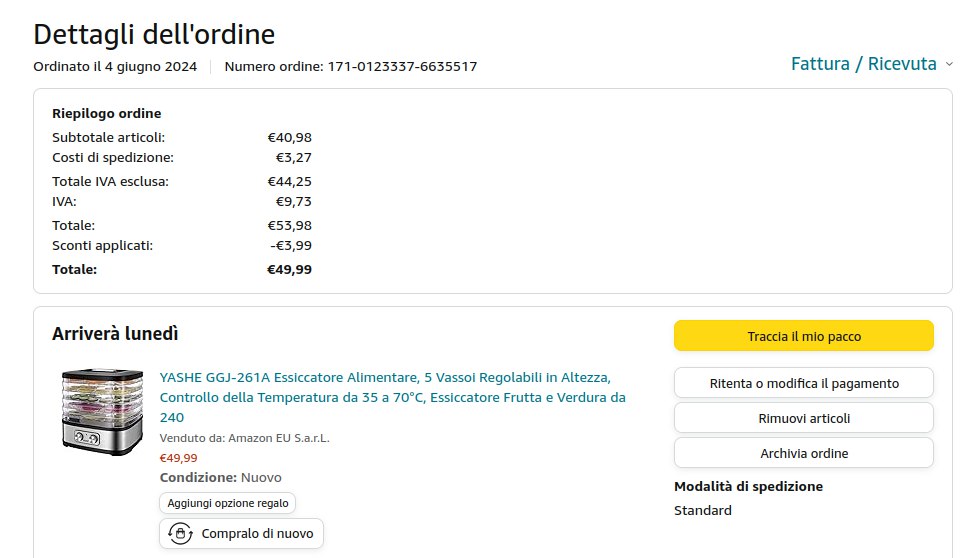Select the Rimuovi articoli button
Viewport: 965px width, 558px height.
coord(804,418)
